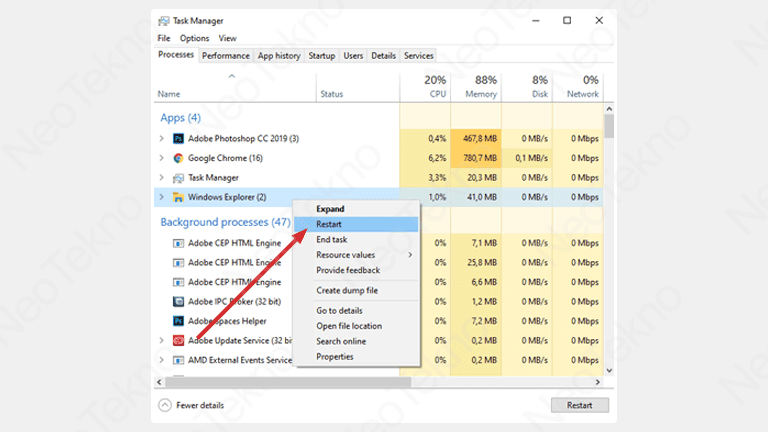Click the 467,8 MB memory cell
Image resolution: width=768 pixels, height=432 pixels.
476,139
